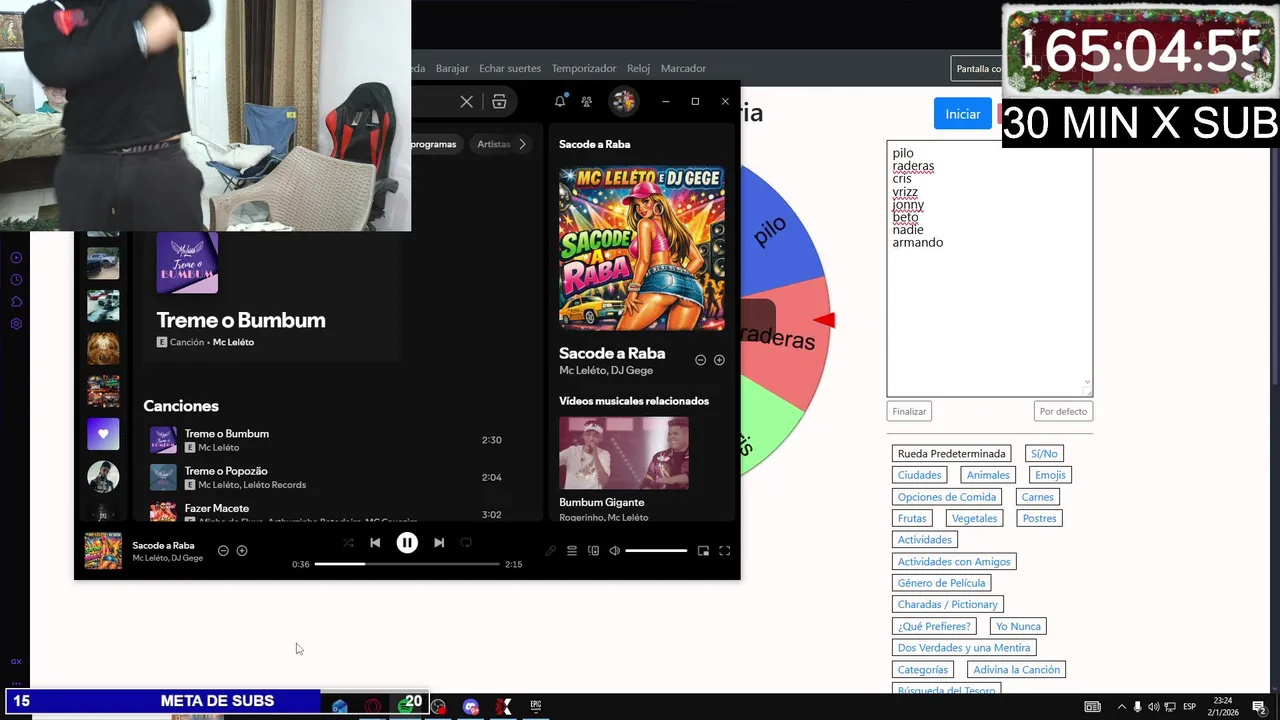Open the Barajar menu item

point(452,68)
